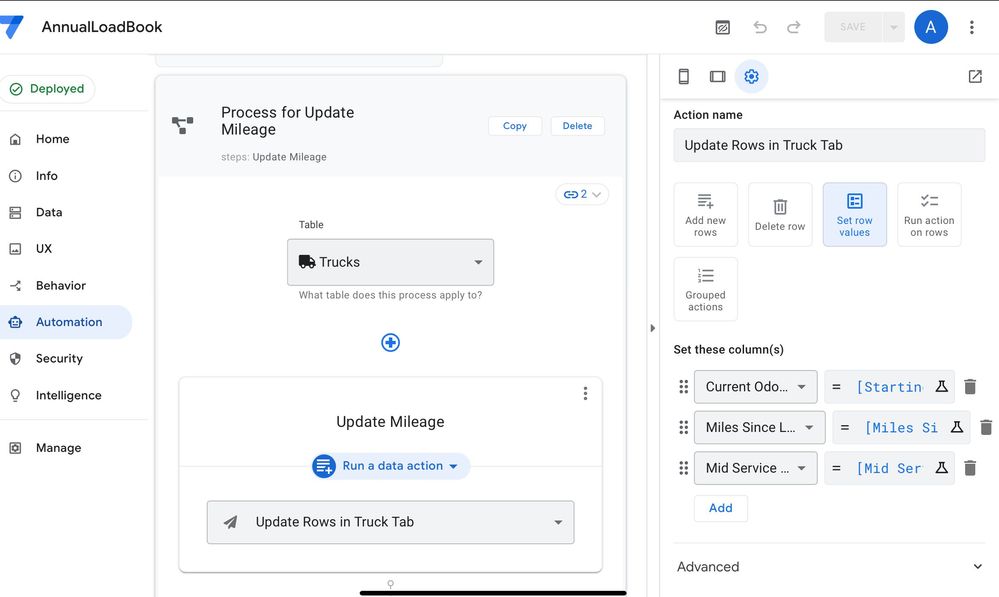Open Update Mileage step options menu
This screenshot has height=597, width=999.
[585, 394]
